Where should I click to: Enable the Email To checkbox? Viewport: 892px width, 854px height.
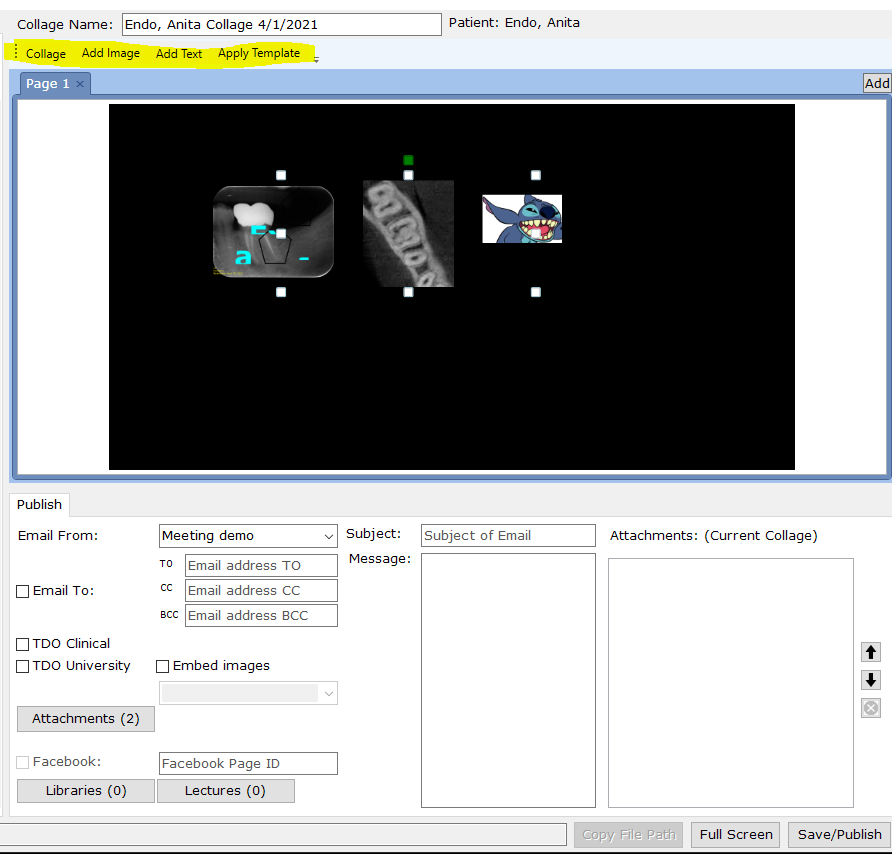(x=23, y=591)
